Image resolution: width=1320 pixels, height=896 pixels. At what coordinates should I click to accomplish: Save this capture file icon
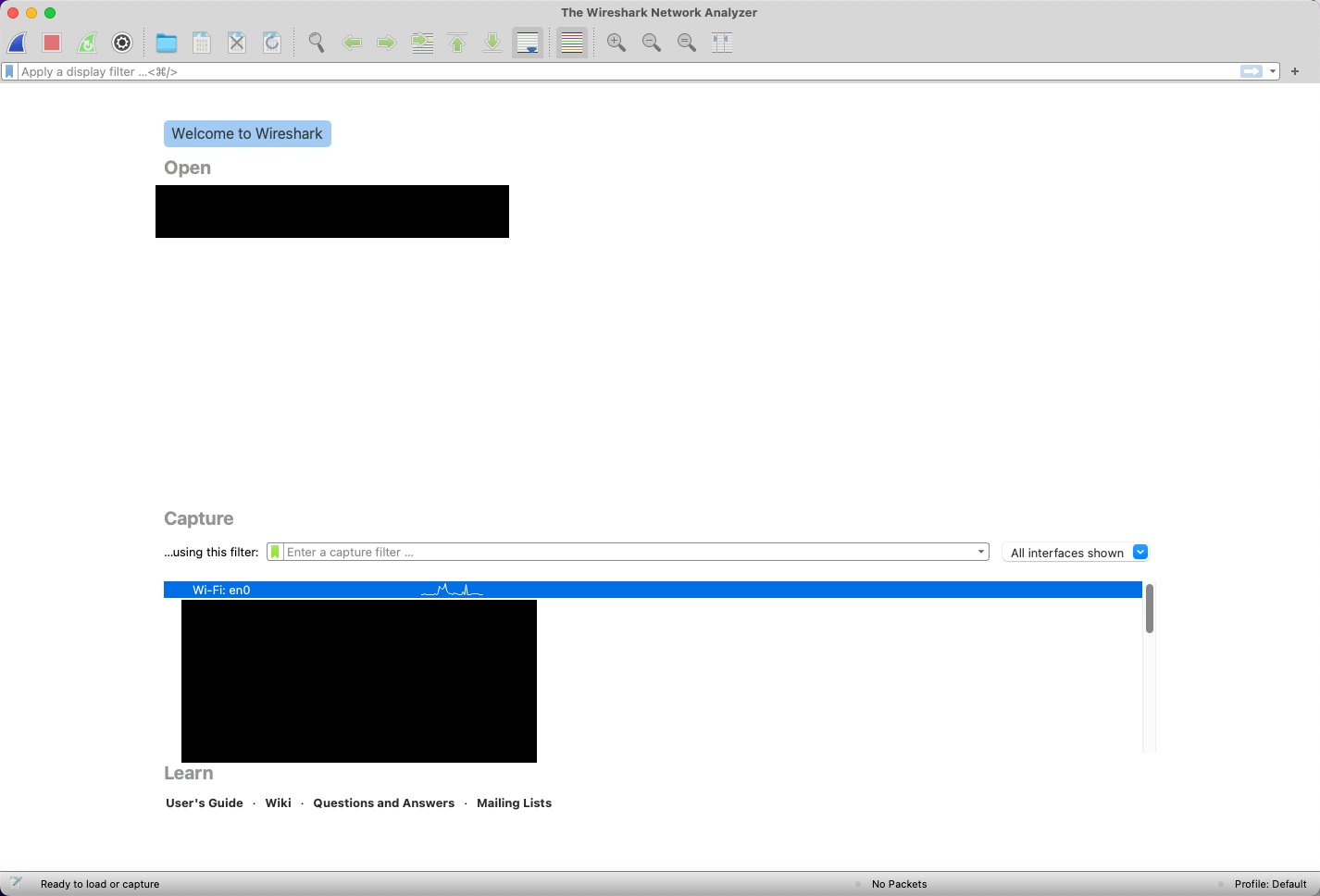(202, 43)
